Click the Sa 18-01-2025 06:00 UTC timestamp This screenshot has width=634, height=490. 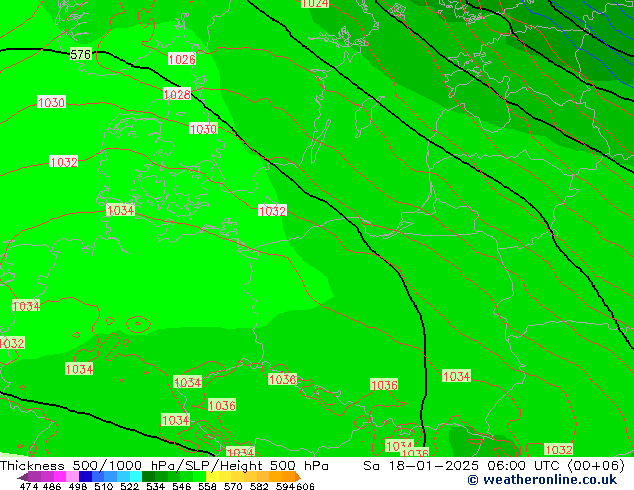tap(493, 466)
